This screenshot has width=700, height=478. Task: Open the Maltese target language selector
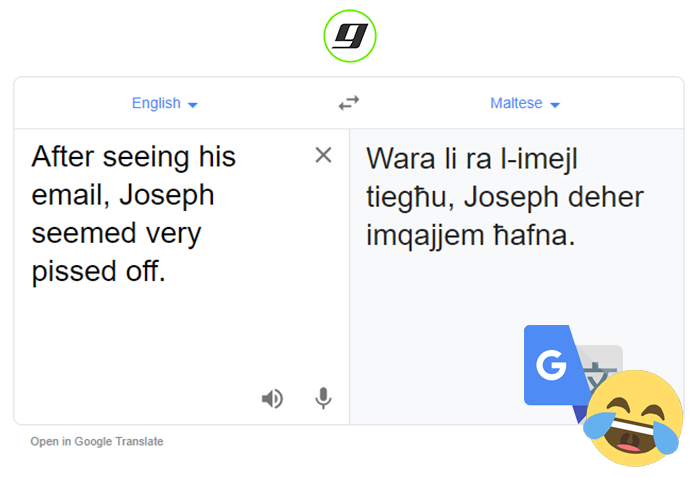[x=525, y=104]
